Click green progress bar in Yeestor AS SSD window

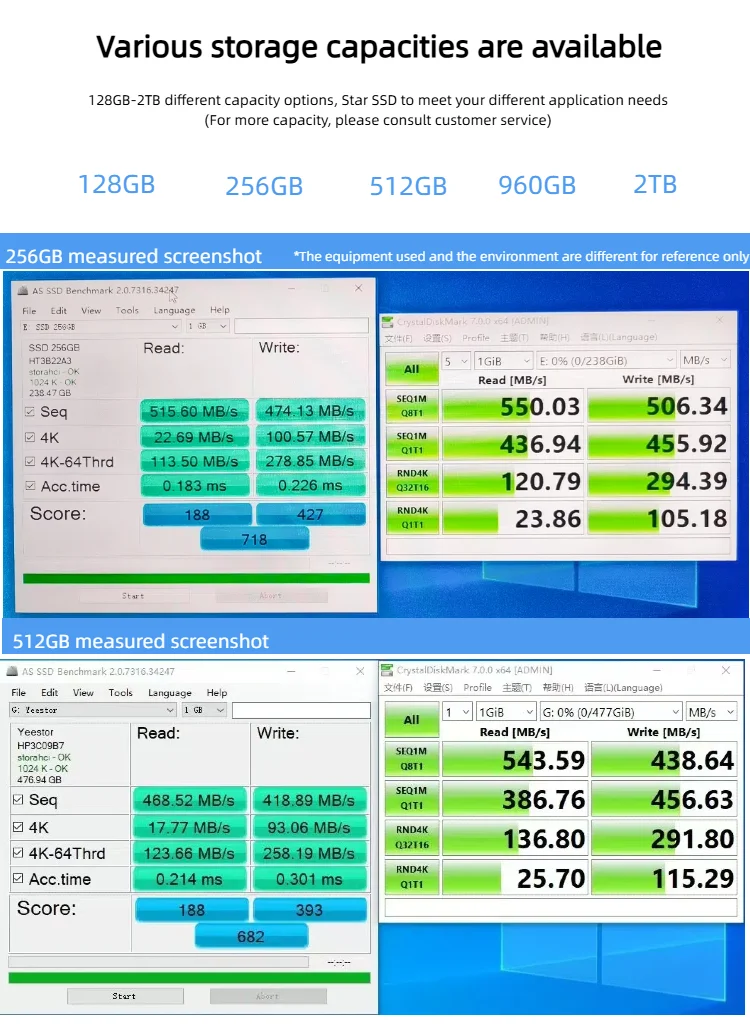click(189, 978)
